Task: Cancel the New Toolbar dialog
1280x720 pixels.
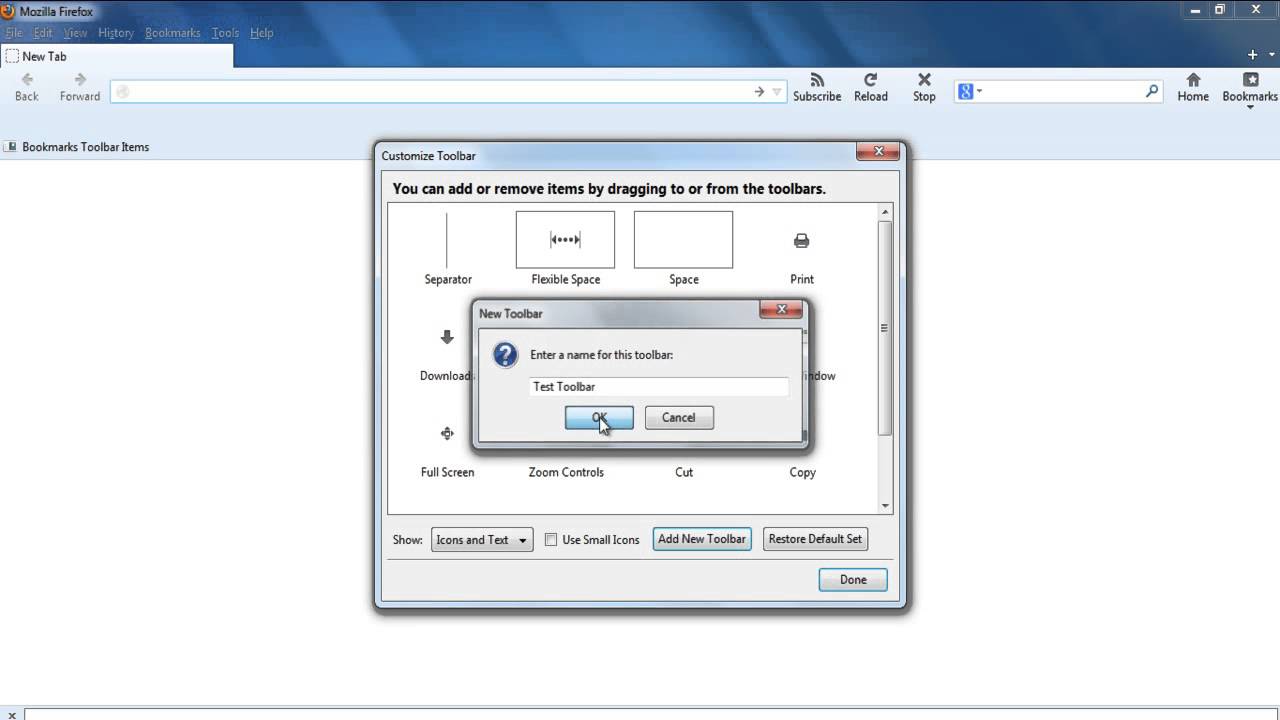Action: pos(679,418)
